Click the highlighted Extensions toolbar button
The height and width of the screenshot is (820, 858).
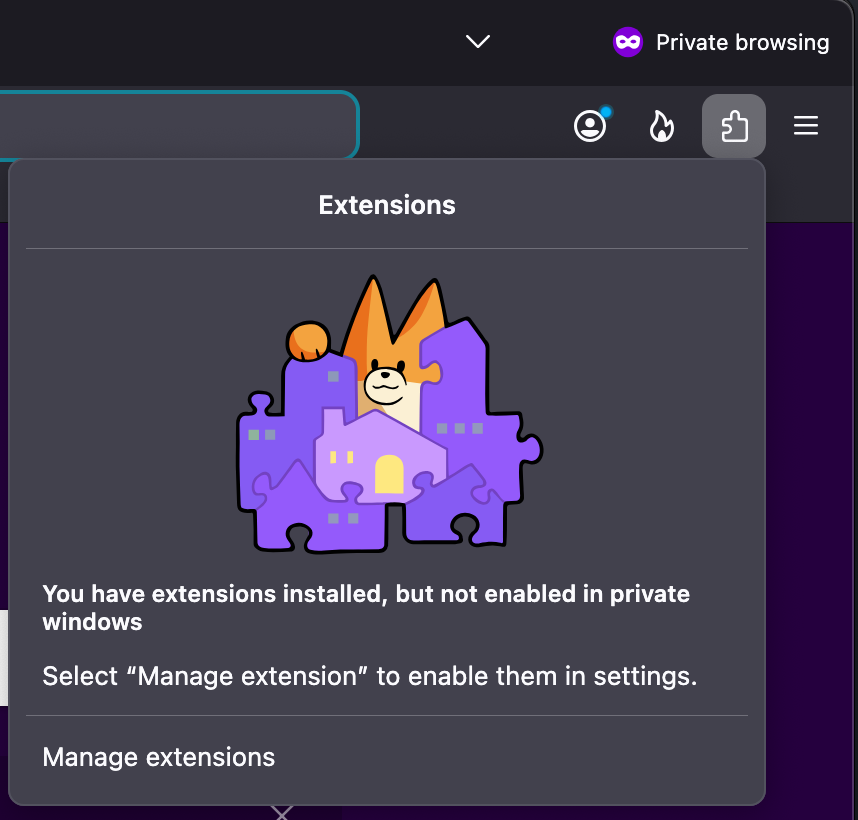734,126
